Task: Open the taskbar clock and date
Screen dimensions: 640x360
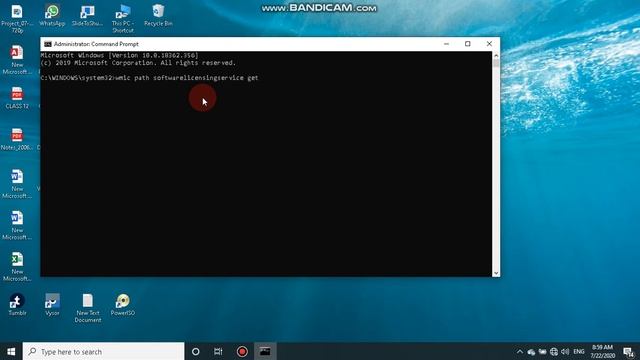Action: (602, 351)
